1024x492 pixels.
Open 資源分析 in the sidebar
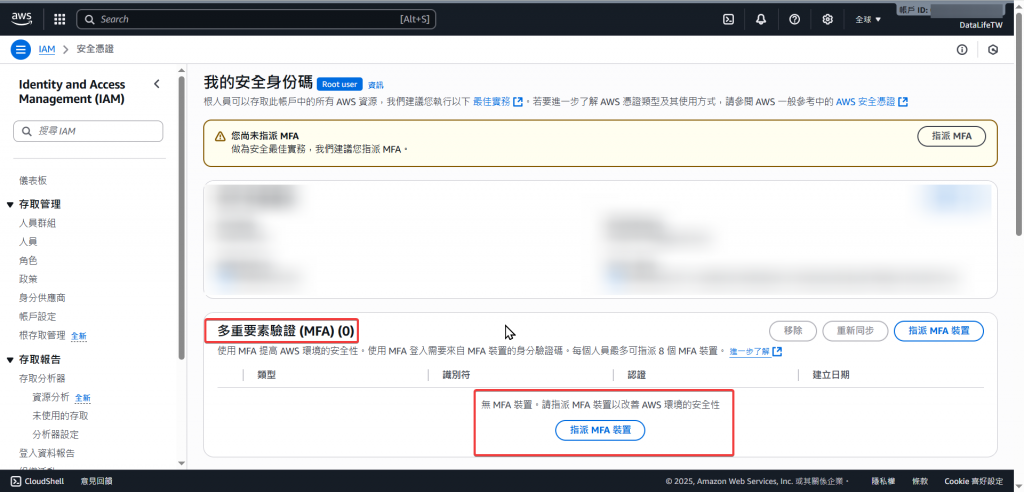[51, 397]
